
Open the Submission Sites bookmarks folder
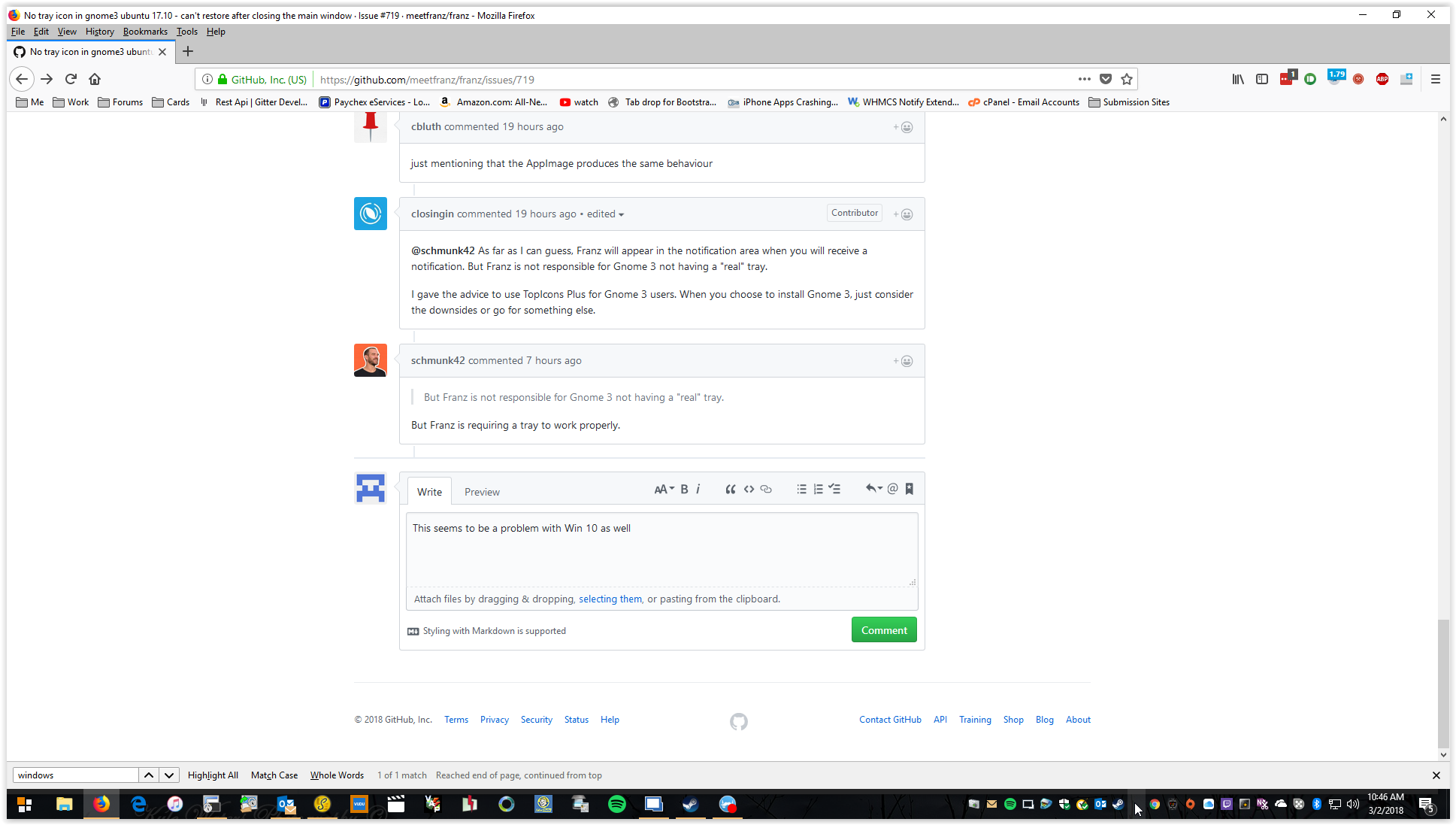coord(1129,102)
